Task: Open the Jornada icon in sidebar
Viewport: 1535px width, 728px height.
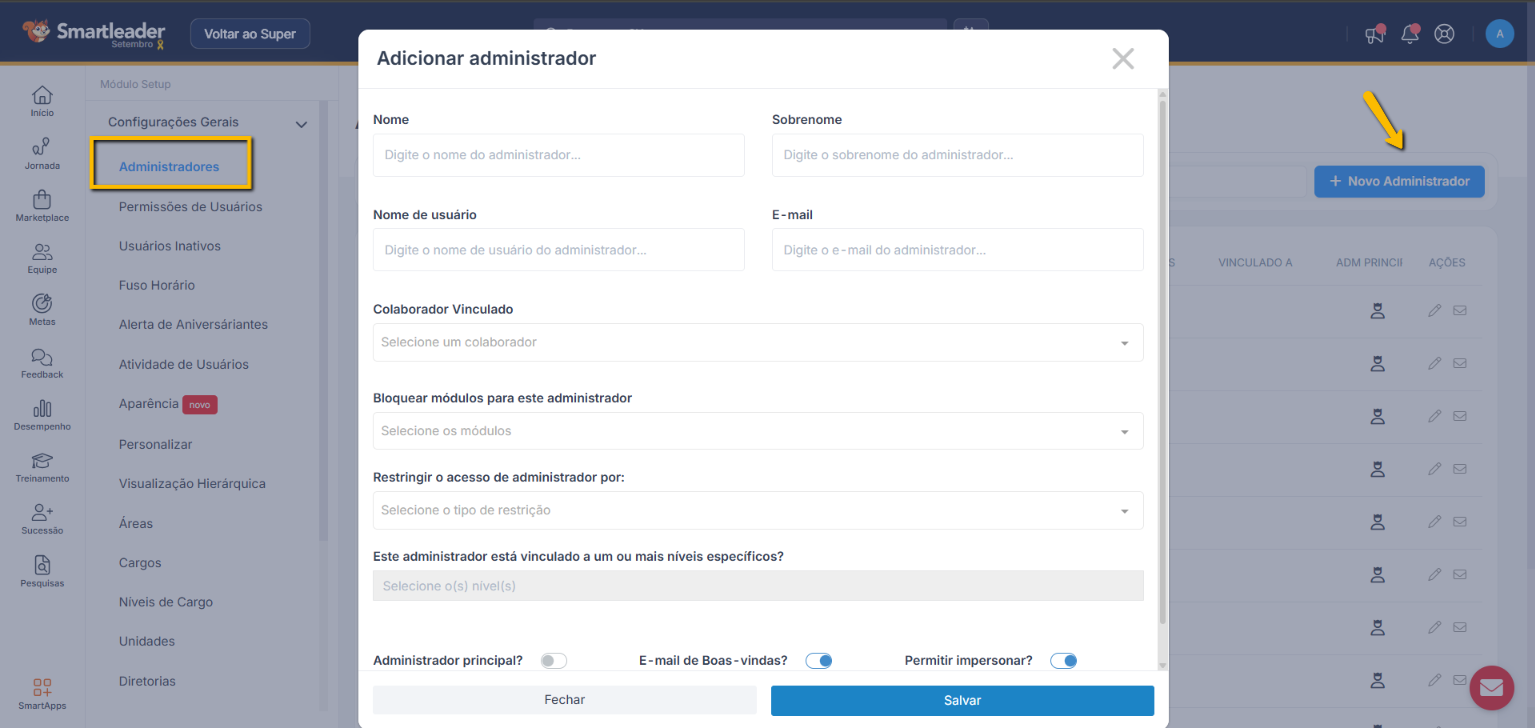Action: tap(42, 147)
